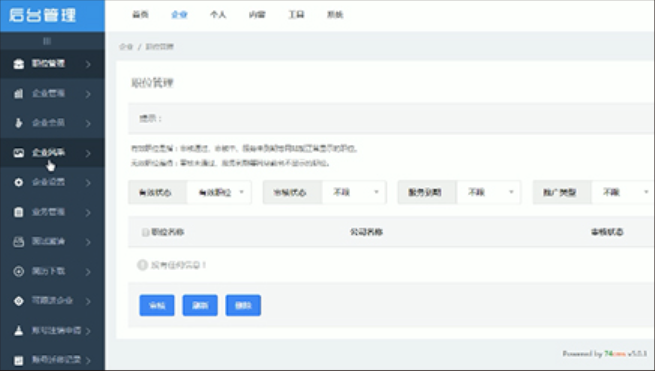Screen dimensions: 655x371
Task: Expand 企业风采 with its chevron arrow
Action: [88, 153]
